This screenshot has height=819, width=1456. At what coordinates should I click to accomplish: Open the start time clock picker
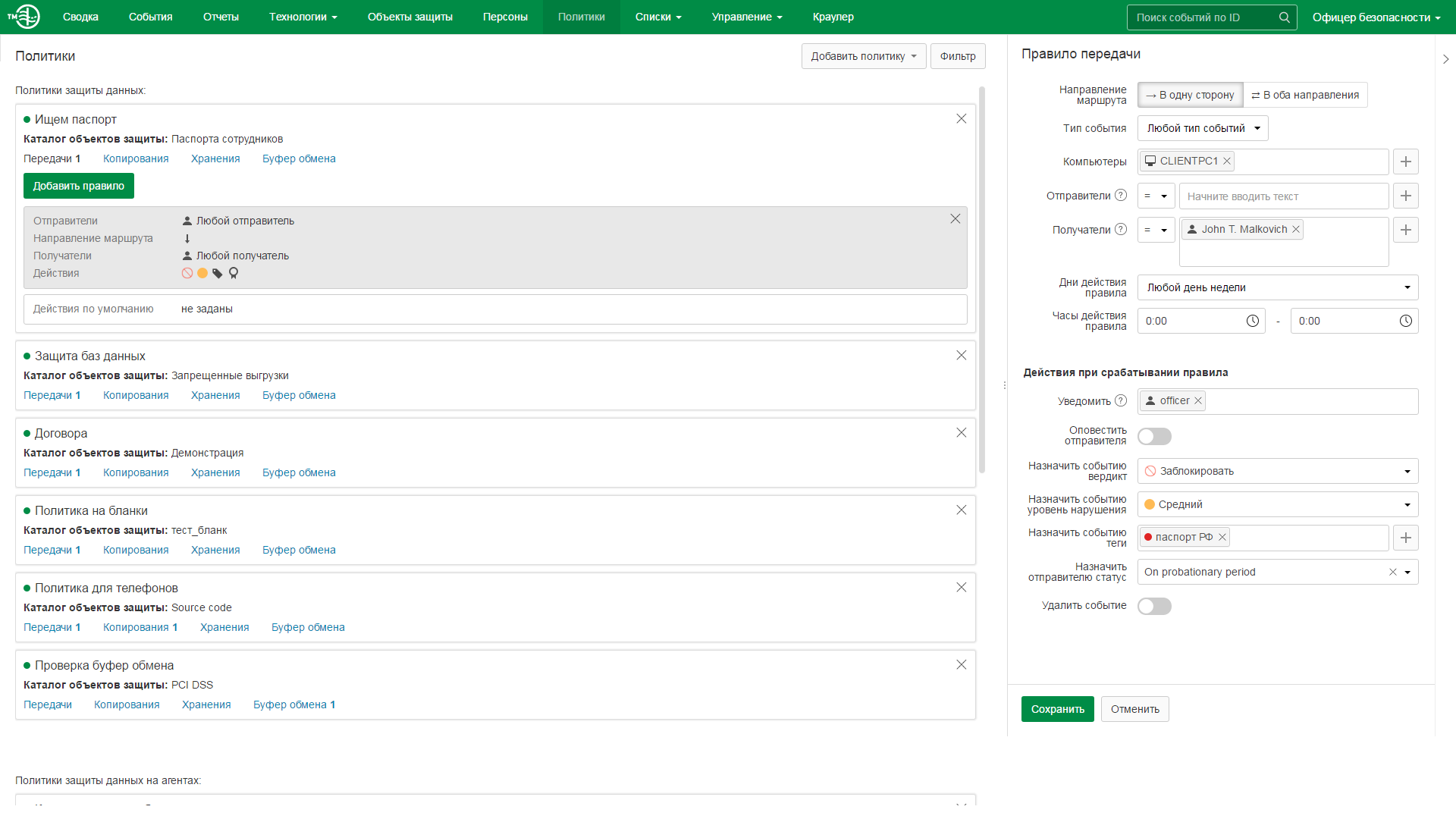pos(1252,321)
